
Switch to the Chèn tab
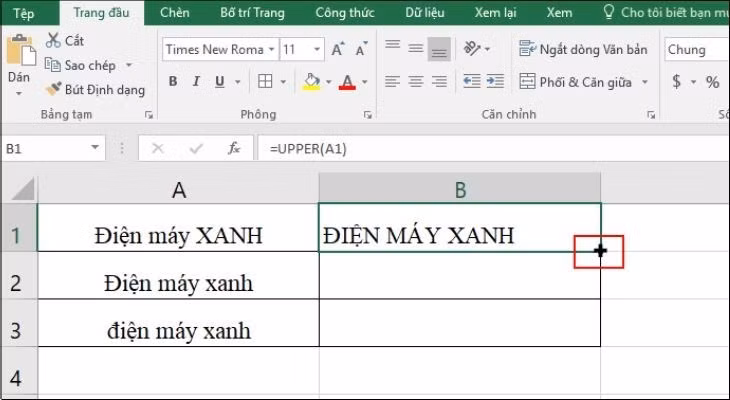(175, 13)
